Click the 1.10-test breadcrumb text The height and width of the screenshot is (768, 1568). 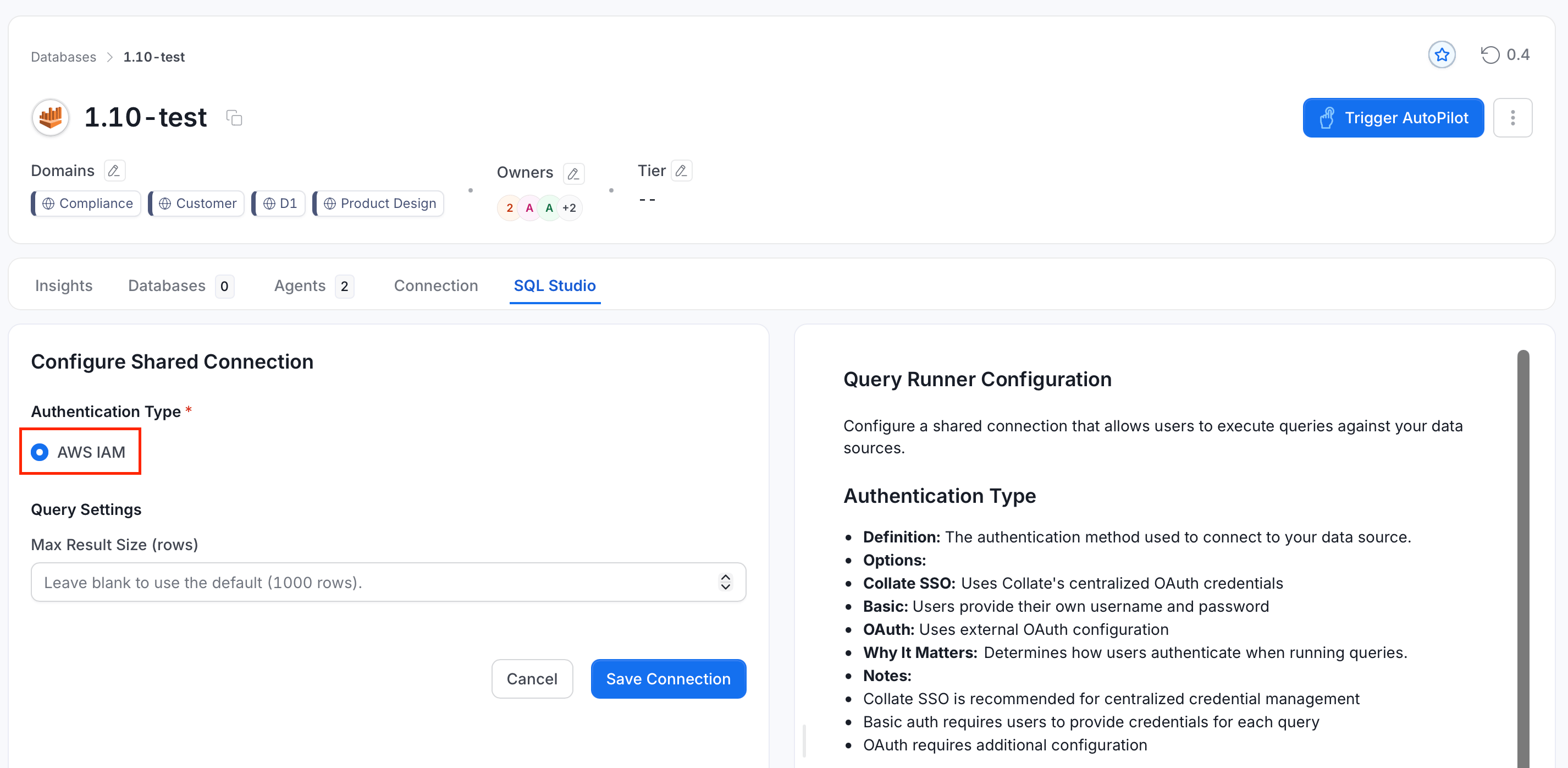154,57
